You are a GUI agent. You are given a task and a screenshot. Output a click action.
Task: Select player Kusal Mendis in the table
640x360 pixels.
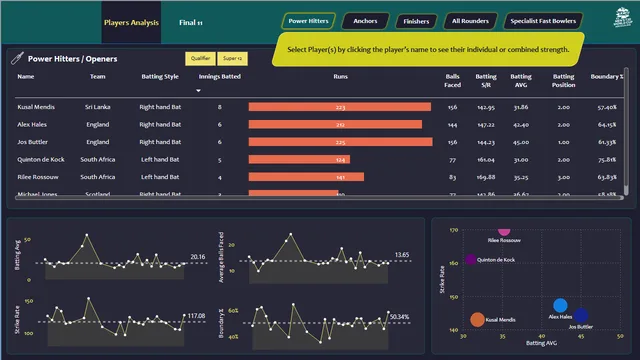pyautogui.click(x=36, y=107)
